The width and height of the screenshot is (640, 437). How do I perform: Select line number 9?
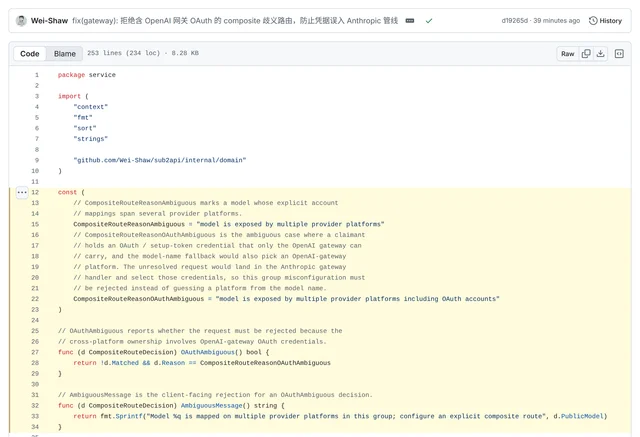(37, 160)
